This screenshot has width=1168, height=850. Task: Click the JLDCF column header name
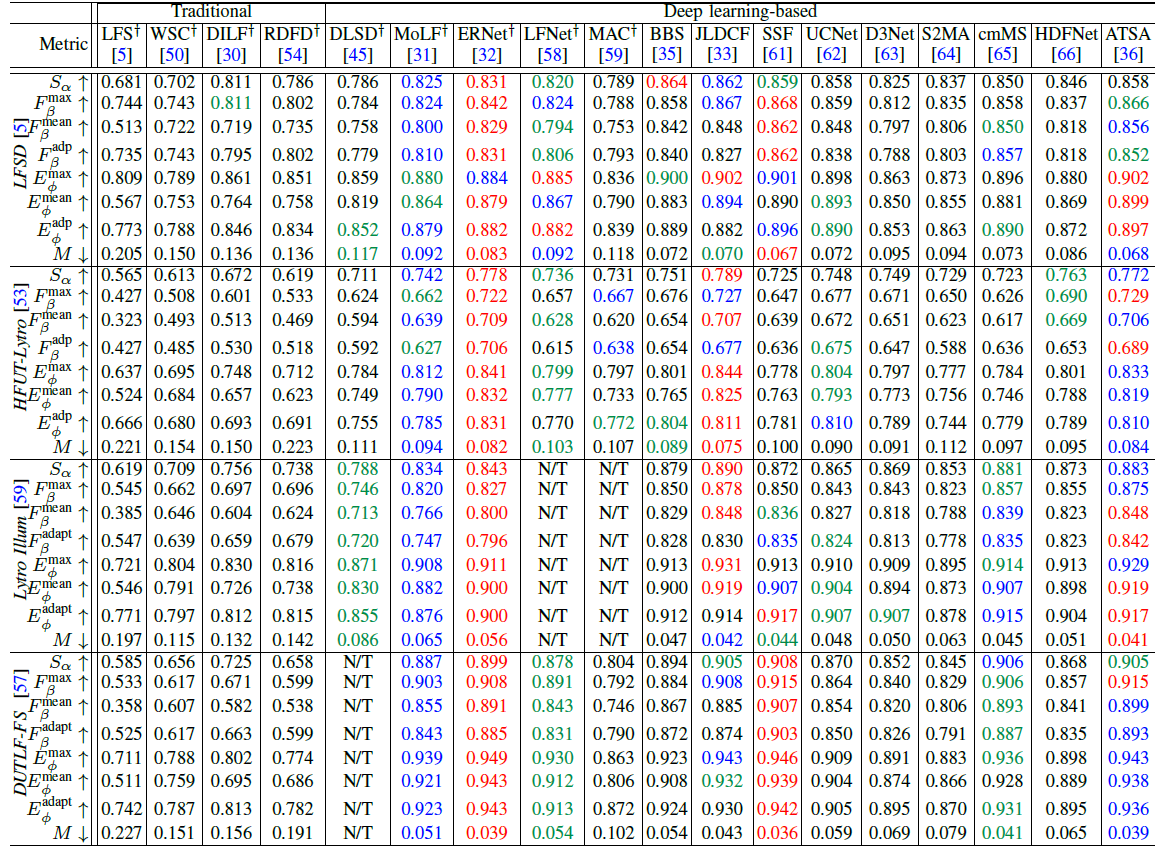click(x=722, y=34)
